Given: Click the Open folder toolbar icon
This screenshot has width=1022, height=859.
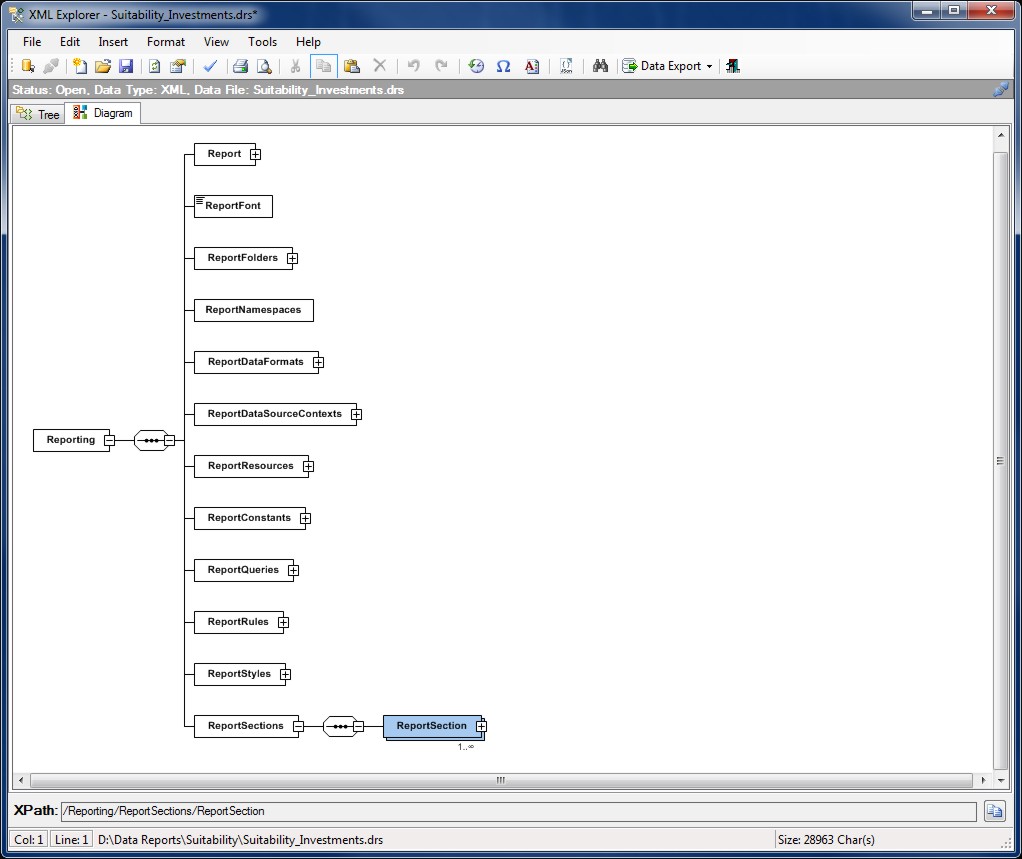Looking at the screenshot, I should click(x=103, y=66).
